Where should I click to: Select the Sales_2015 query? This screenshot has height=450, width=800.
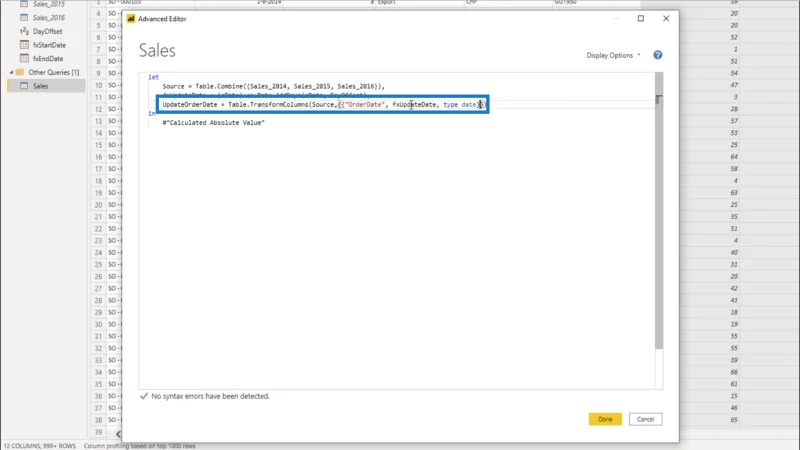coord(48,4)
